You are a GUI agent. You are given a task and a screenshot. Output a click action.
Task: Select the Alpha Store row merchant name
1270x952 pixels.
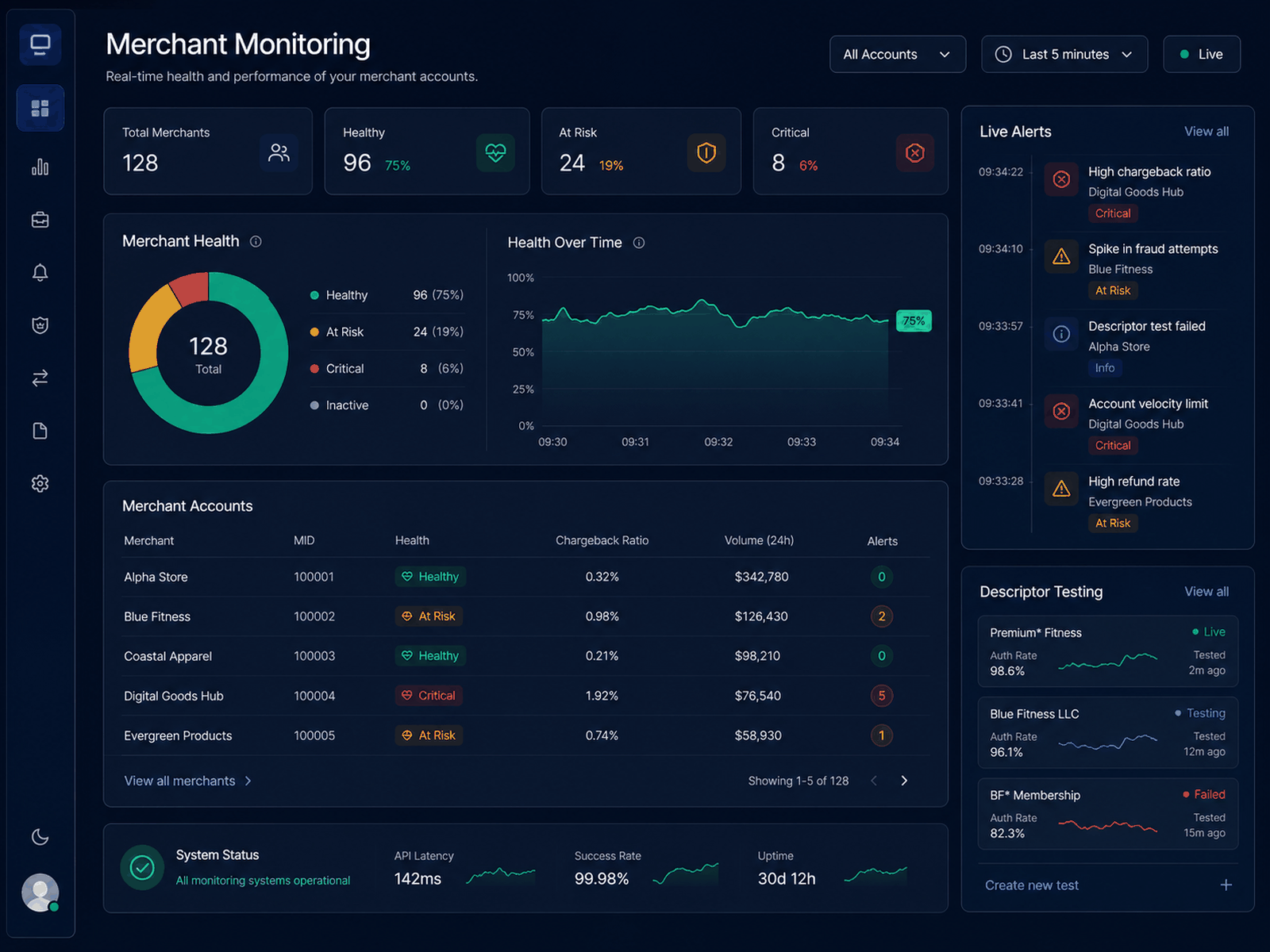[x=156, y=577]
